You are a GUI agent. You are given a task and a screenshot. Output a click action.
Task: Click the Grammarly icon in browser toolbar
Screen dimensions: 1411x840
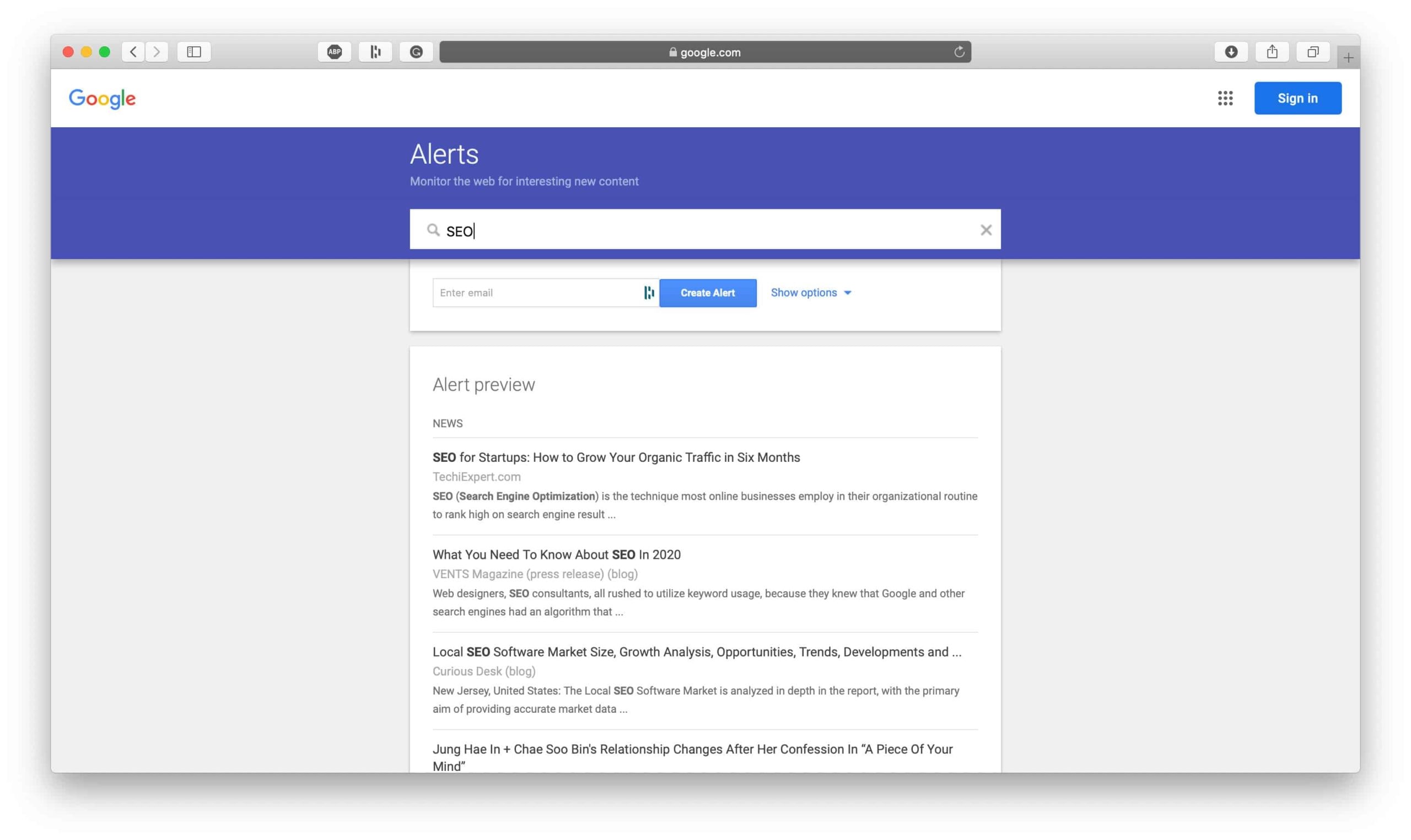pyautogui.click(x=415, y=51)
